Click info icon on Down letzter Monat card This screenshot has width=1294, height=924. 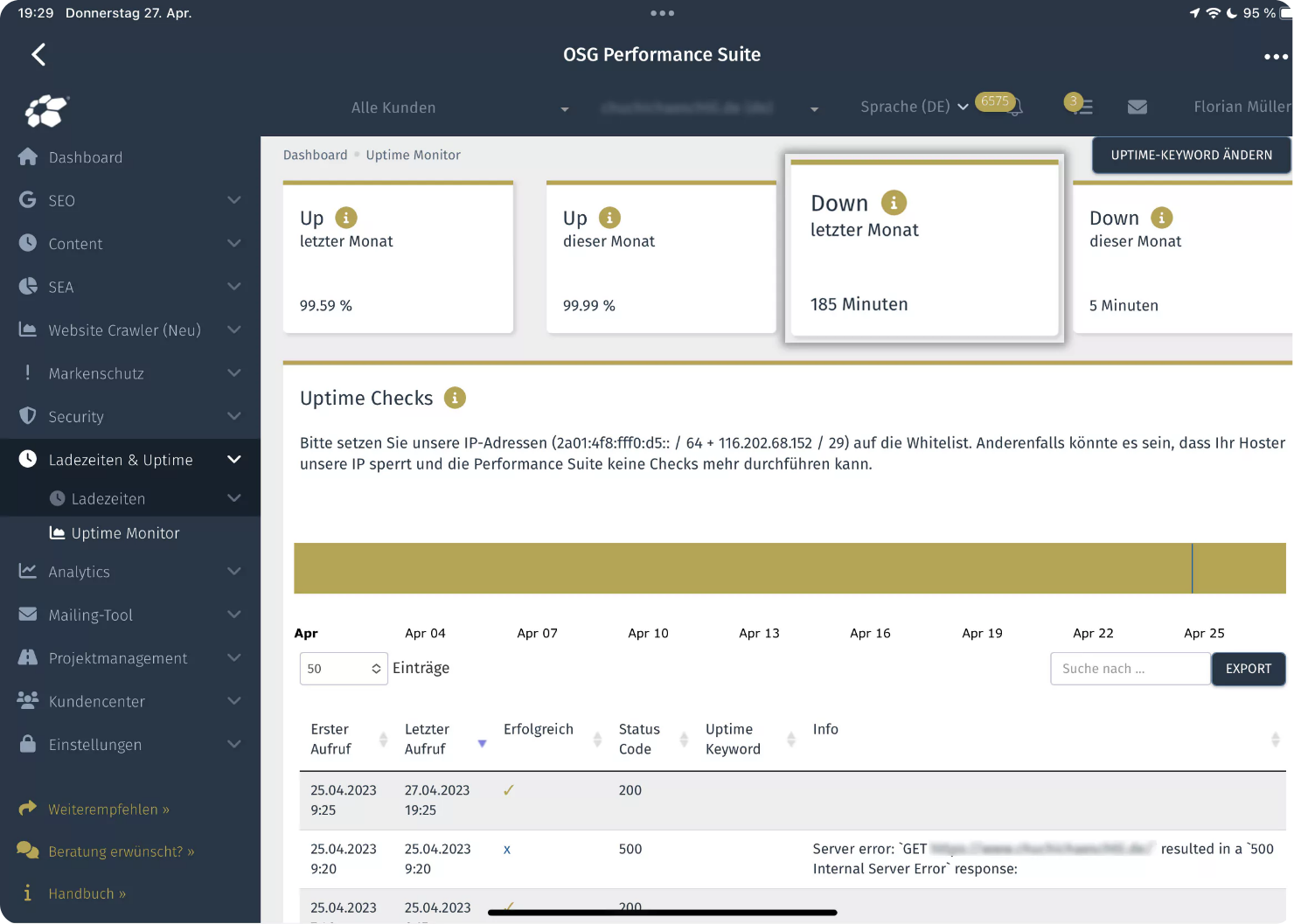894,203
